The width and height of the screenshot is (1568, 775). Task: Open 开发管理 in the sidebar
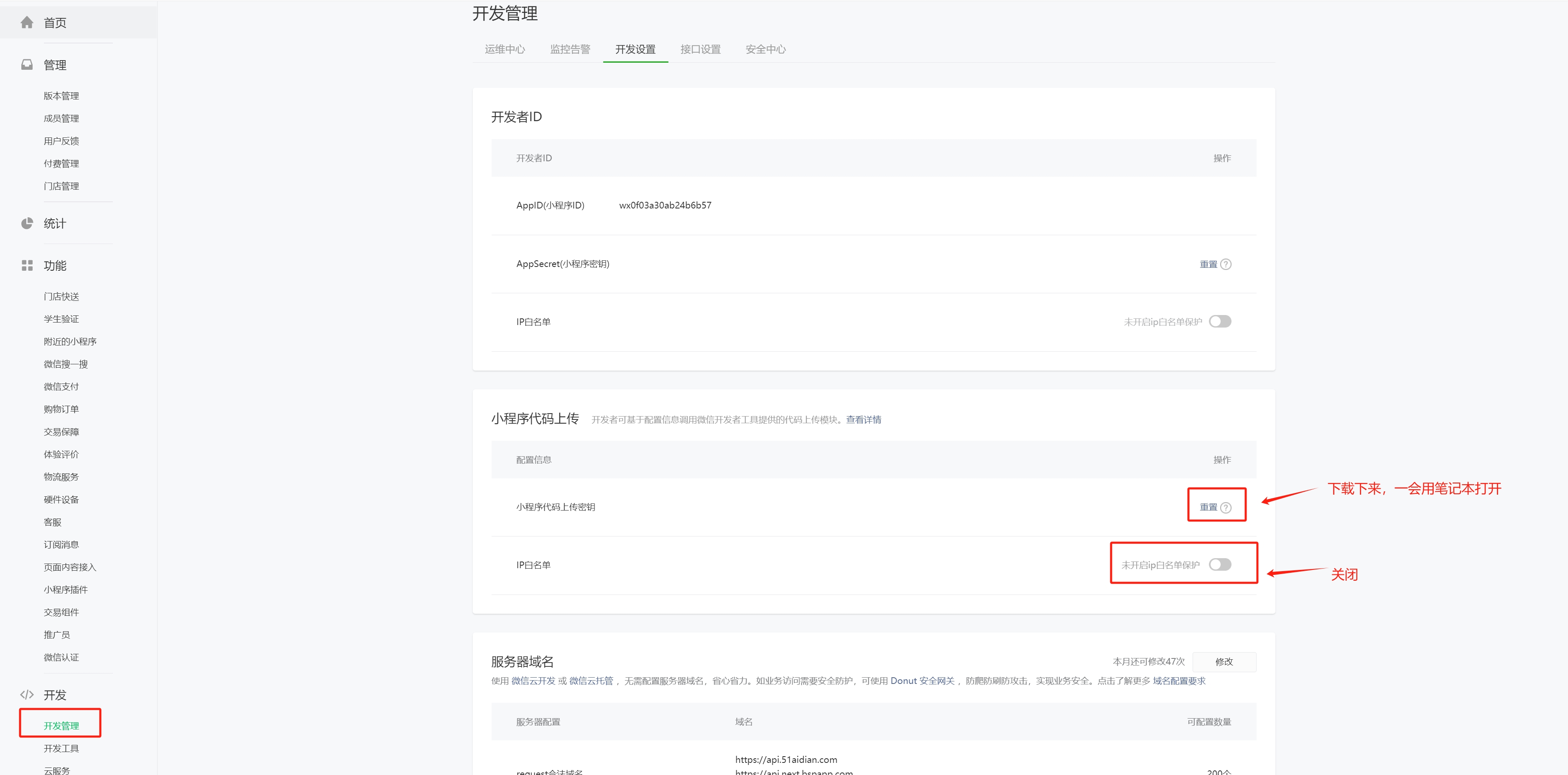61,725
